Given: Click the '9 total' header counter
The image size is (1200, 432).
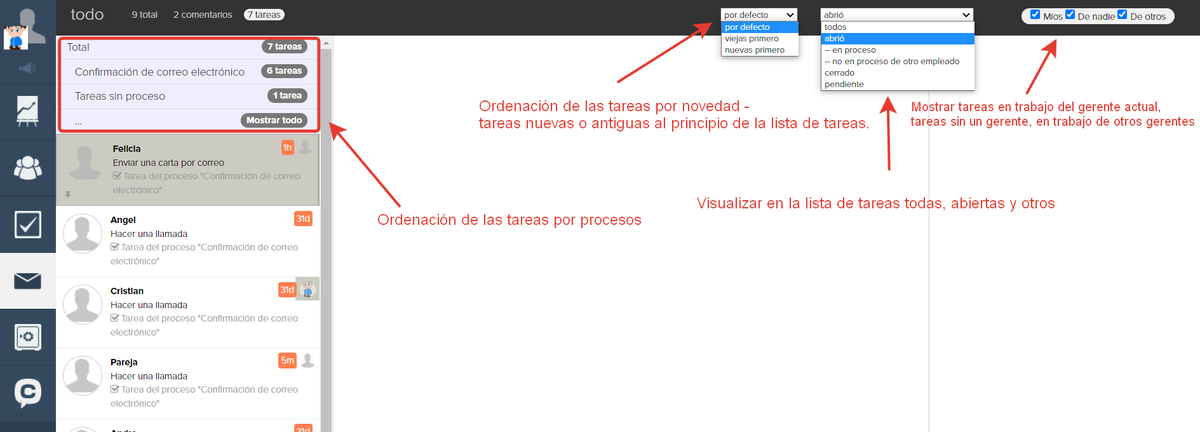Looking at the screenshot, I should (x=147, y=15).
